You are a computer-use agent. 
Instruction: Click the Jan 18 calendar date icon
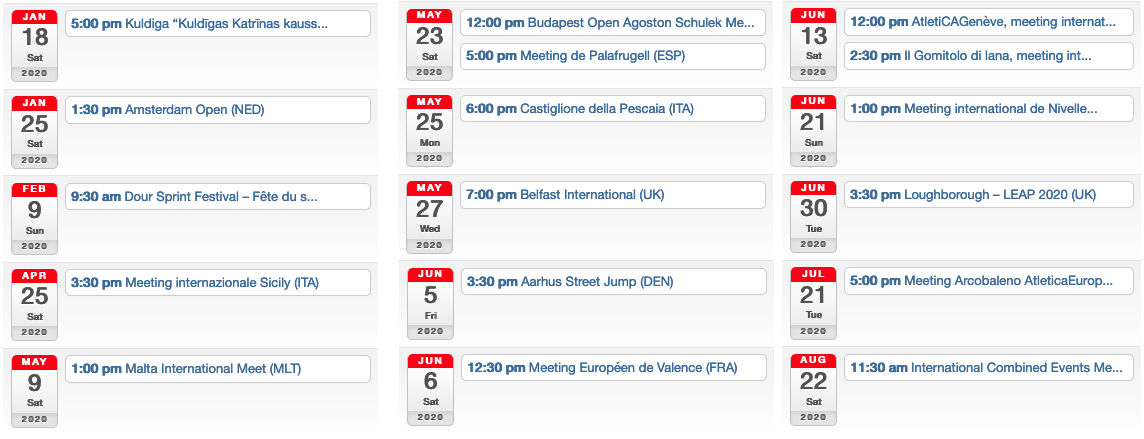(x=34, y=46)
